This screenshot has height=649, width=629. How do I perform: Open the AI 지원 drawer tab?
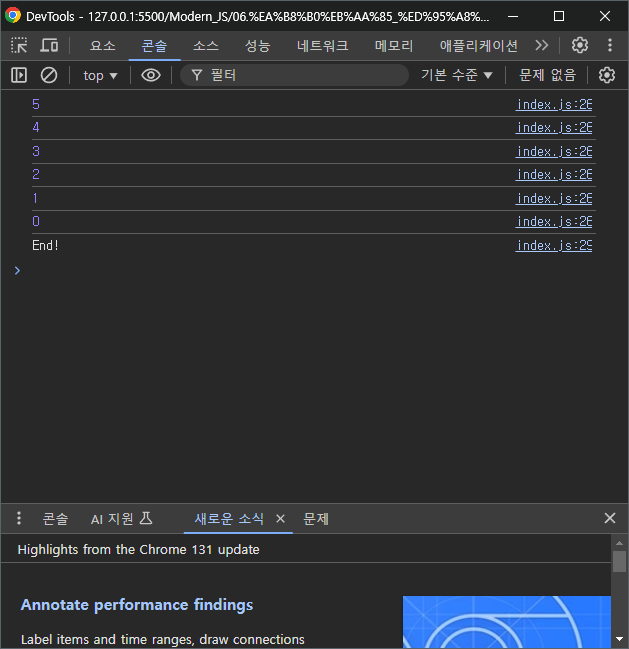coord(122,519)
